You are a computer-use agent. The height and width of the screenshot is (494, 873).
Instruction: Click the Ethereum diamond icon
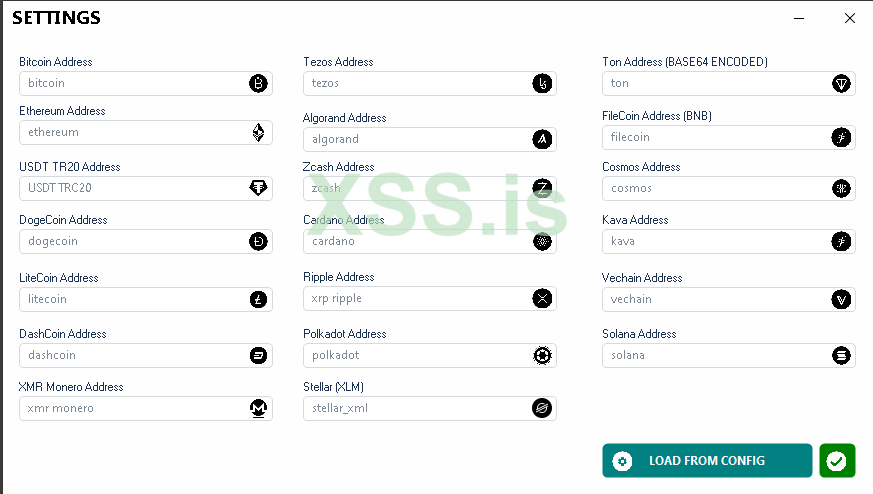(x=258, y=132)
